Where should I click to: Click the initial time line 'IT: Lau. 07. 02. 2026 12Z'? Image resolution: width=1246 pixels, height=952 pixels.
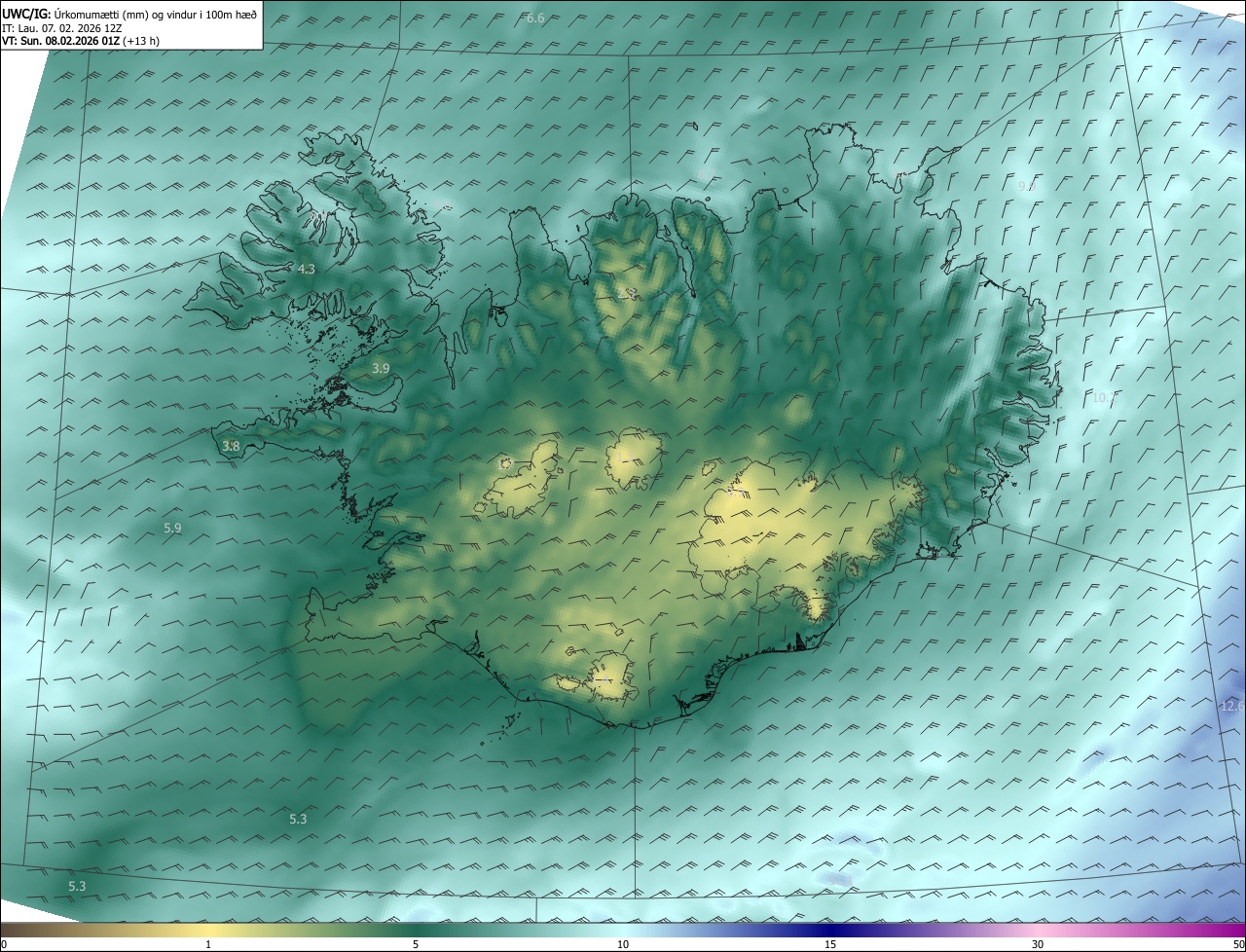coord(61,28)
